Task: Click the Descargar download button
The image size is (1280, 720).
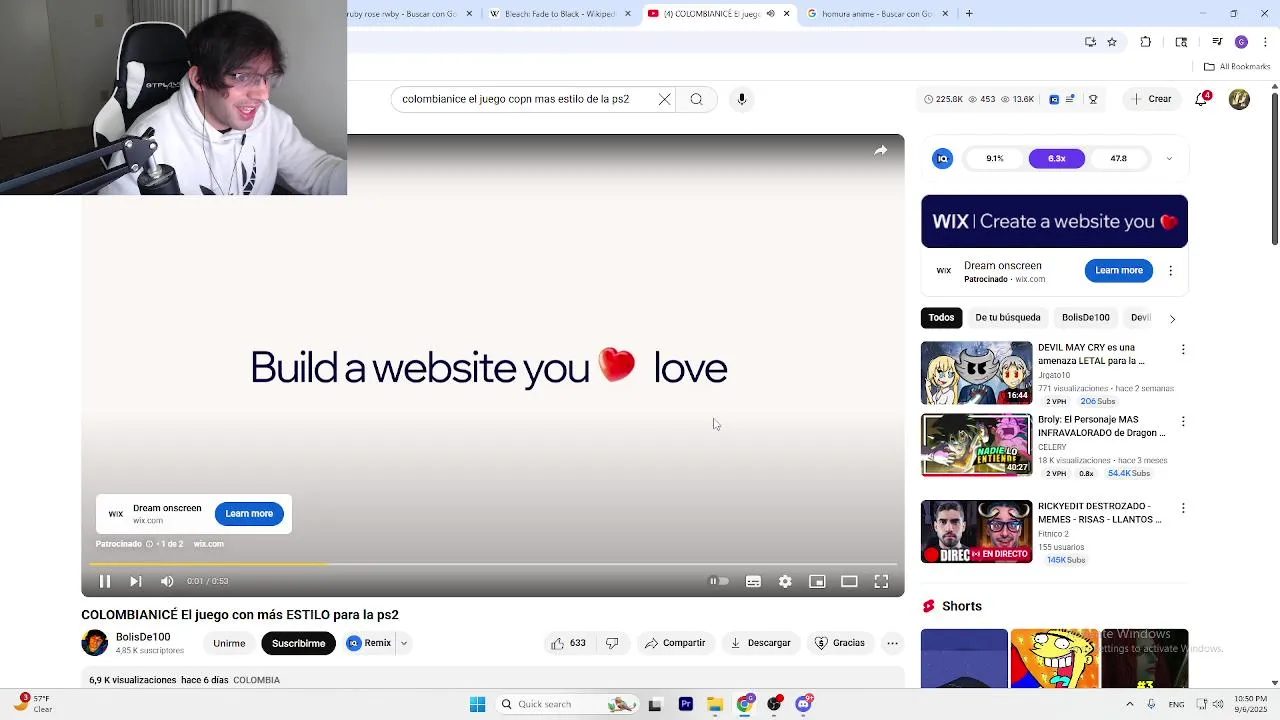Action: (761, 643)
